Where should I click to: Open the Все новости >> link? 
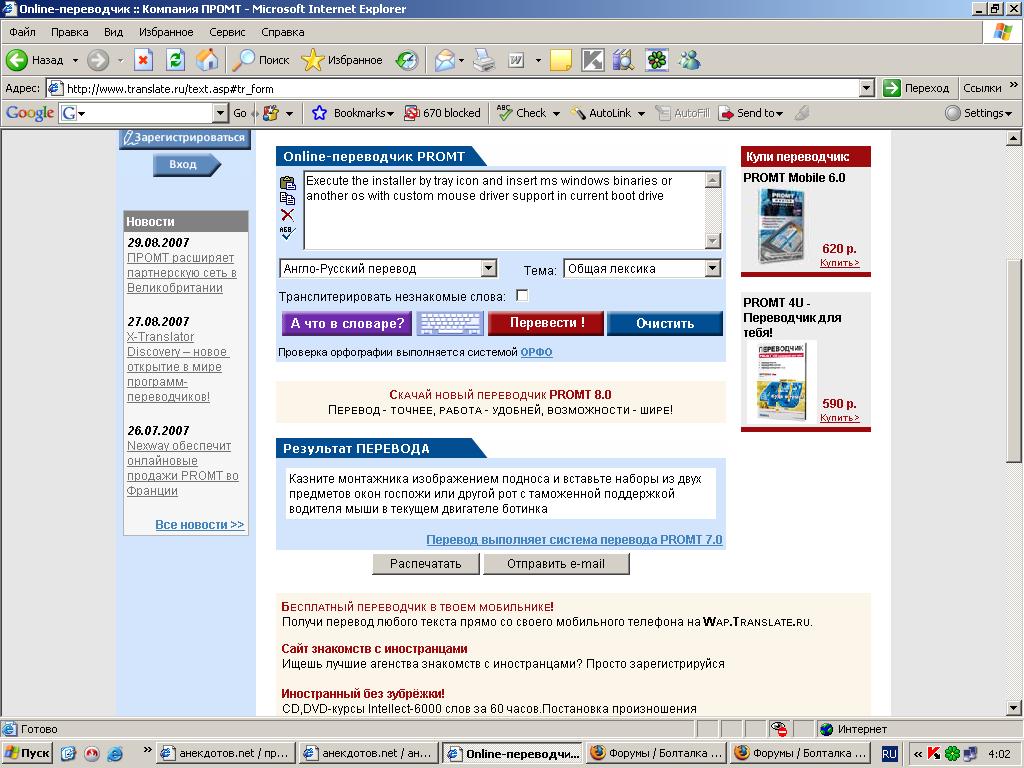(200, 524)
